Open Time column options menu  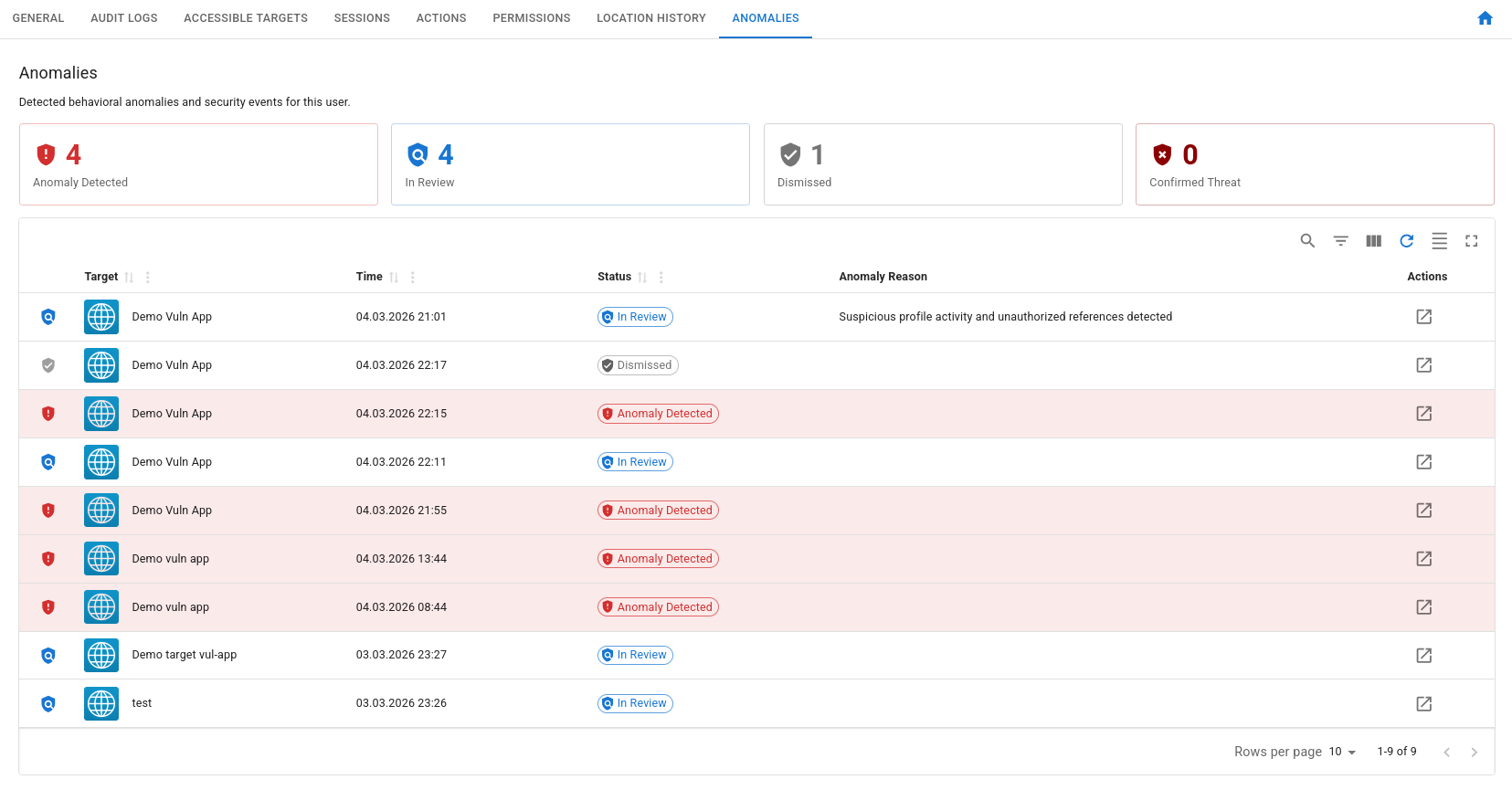coord(413,278)
